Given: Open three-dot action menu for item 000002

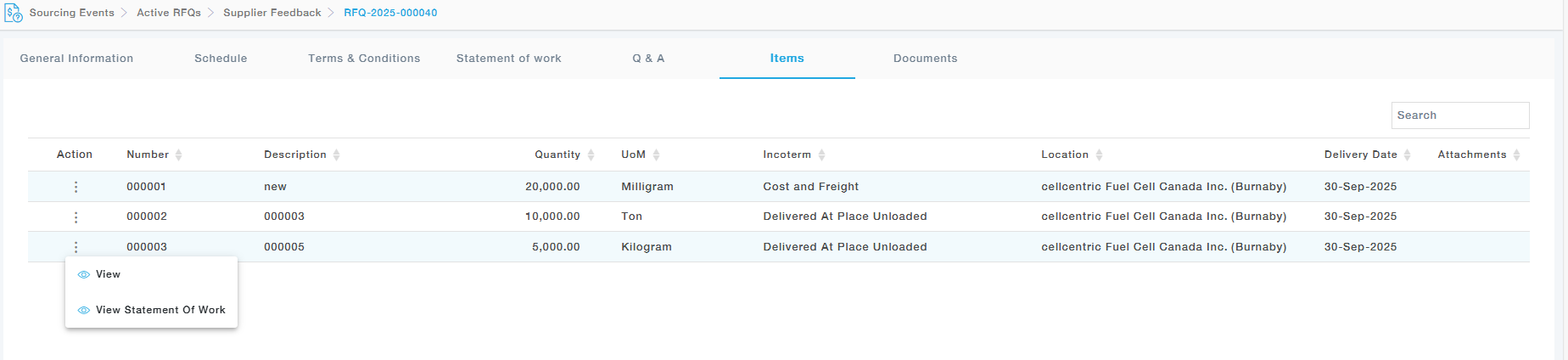Looking at the screenshot, I should click(x=76, y=217).
